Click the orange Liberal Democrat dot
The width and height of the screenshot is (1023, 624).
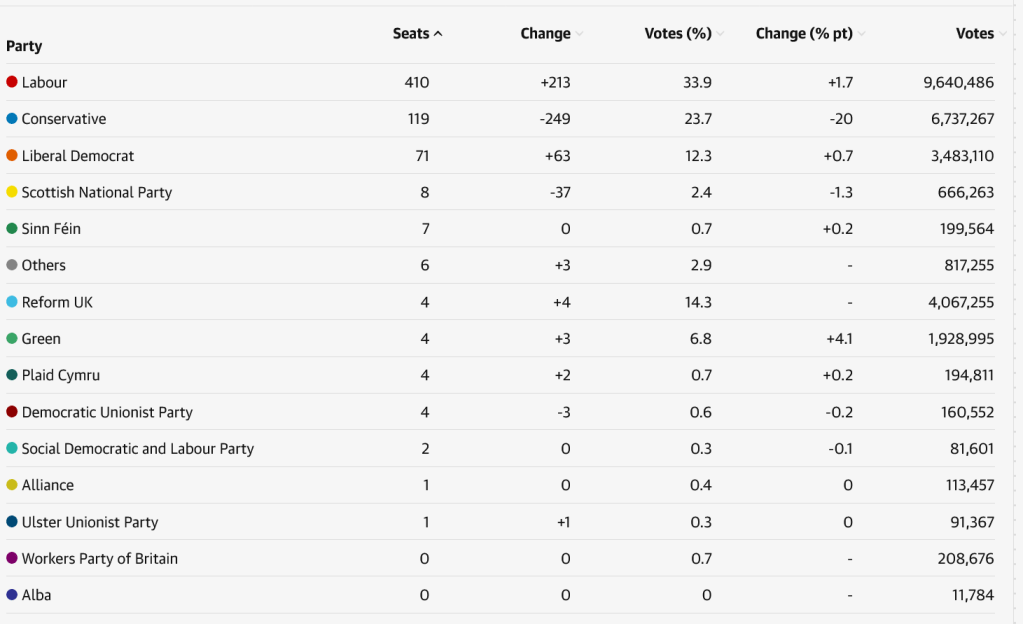12,155
